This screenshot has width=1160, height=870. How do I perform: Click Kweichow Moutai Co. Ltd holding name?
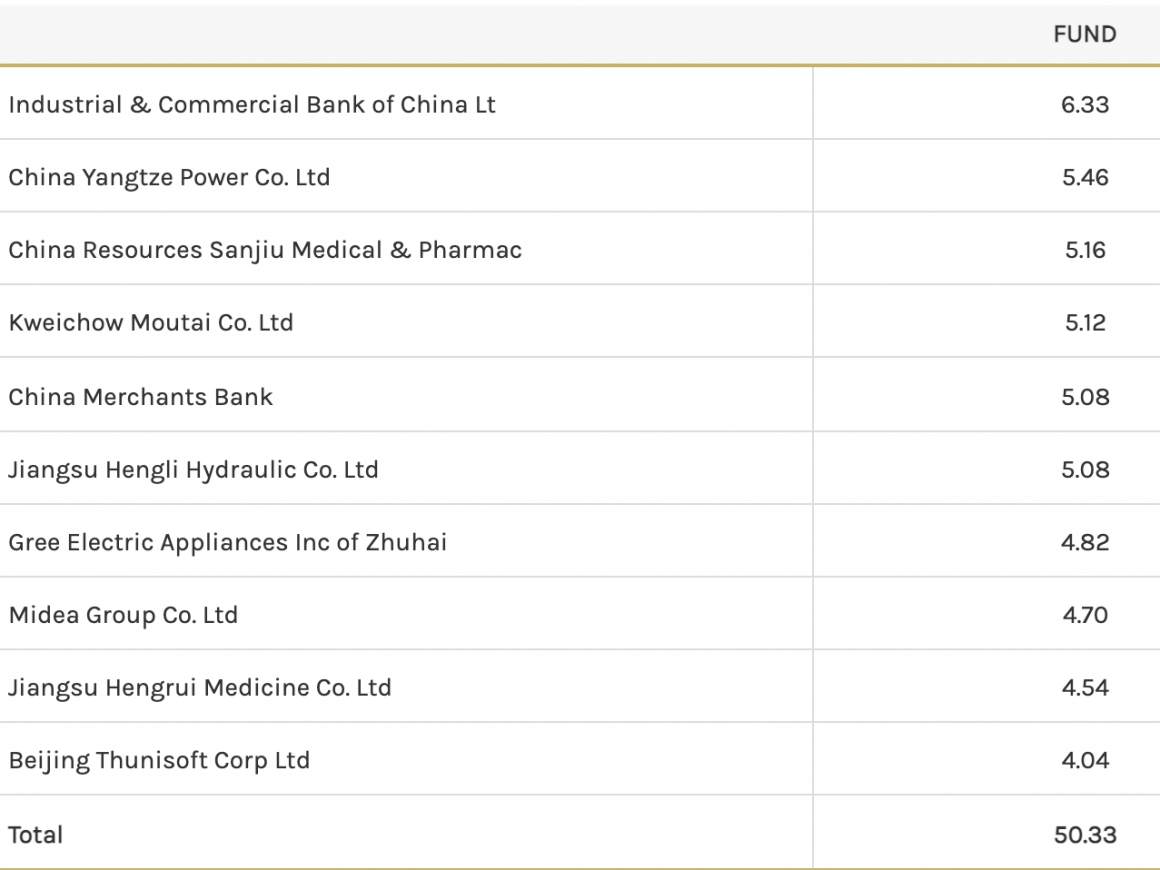151,323
